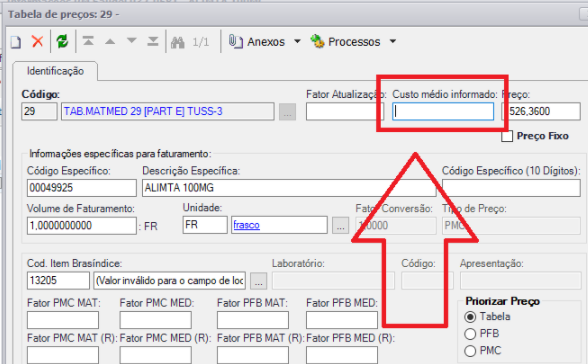
Task: Click Descrição Específica field ALIMTA 100MG
Action: (289, 188)
